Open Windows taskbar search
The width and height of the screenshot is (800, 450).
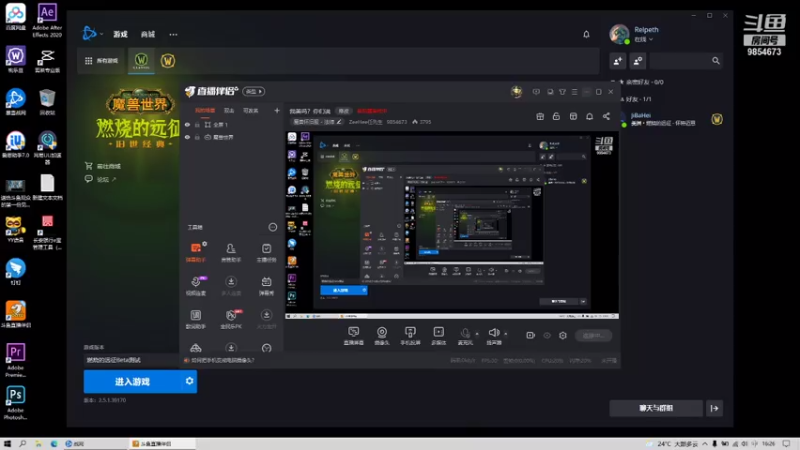[22, 444]
